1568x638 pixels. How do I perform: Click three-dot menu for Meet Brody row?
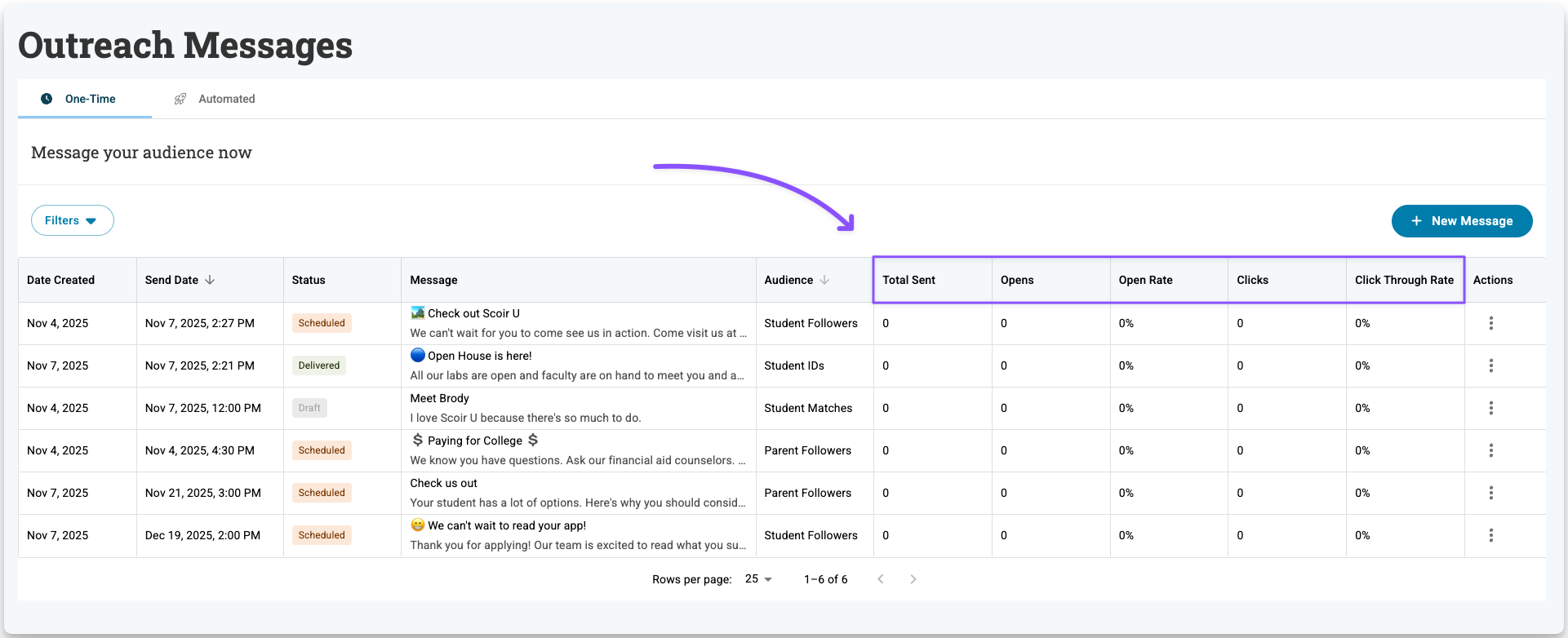[x=1490, y=408]
